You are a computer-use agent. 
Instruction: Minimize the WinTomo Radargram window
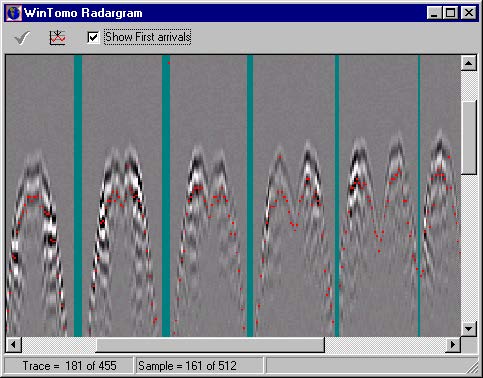[434, 13]
